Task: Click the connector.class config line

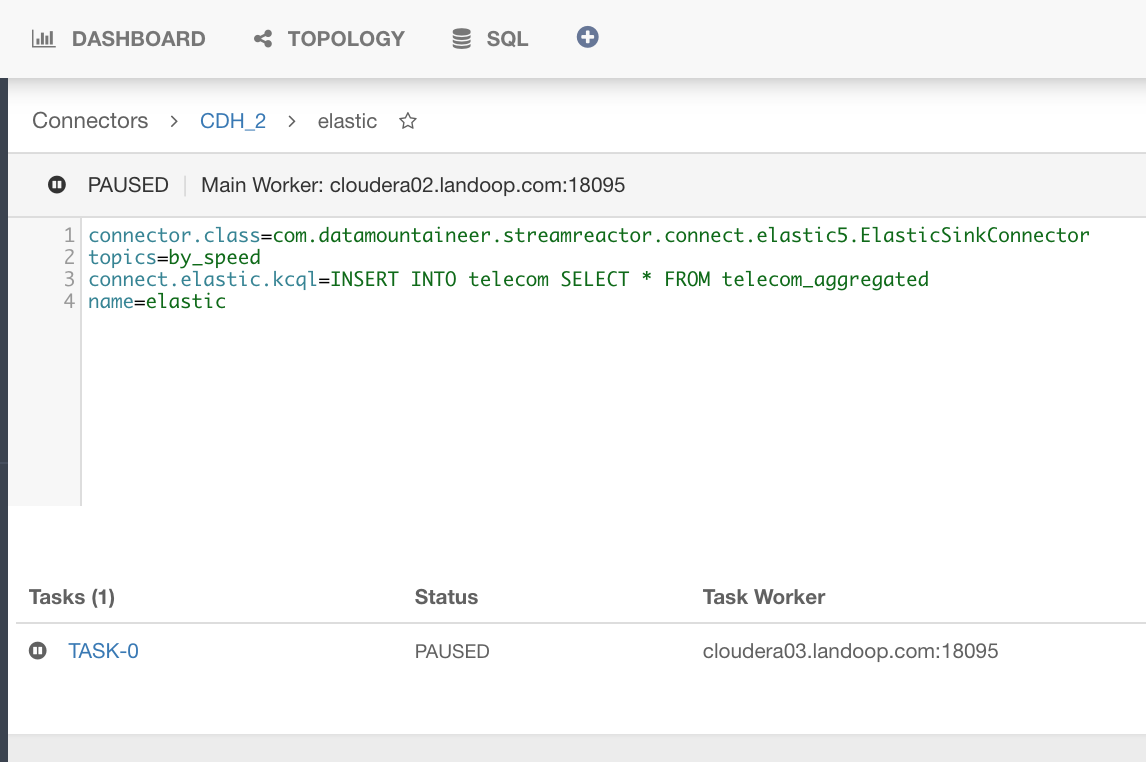Action: (589, 235)
